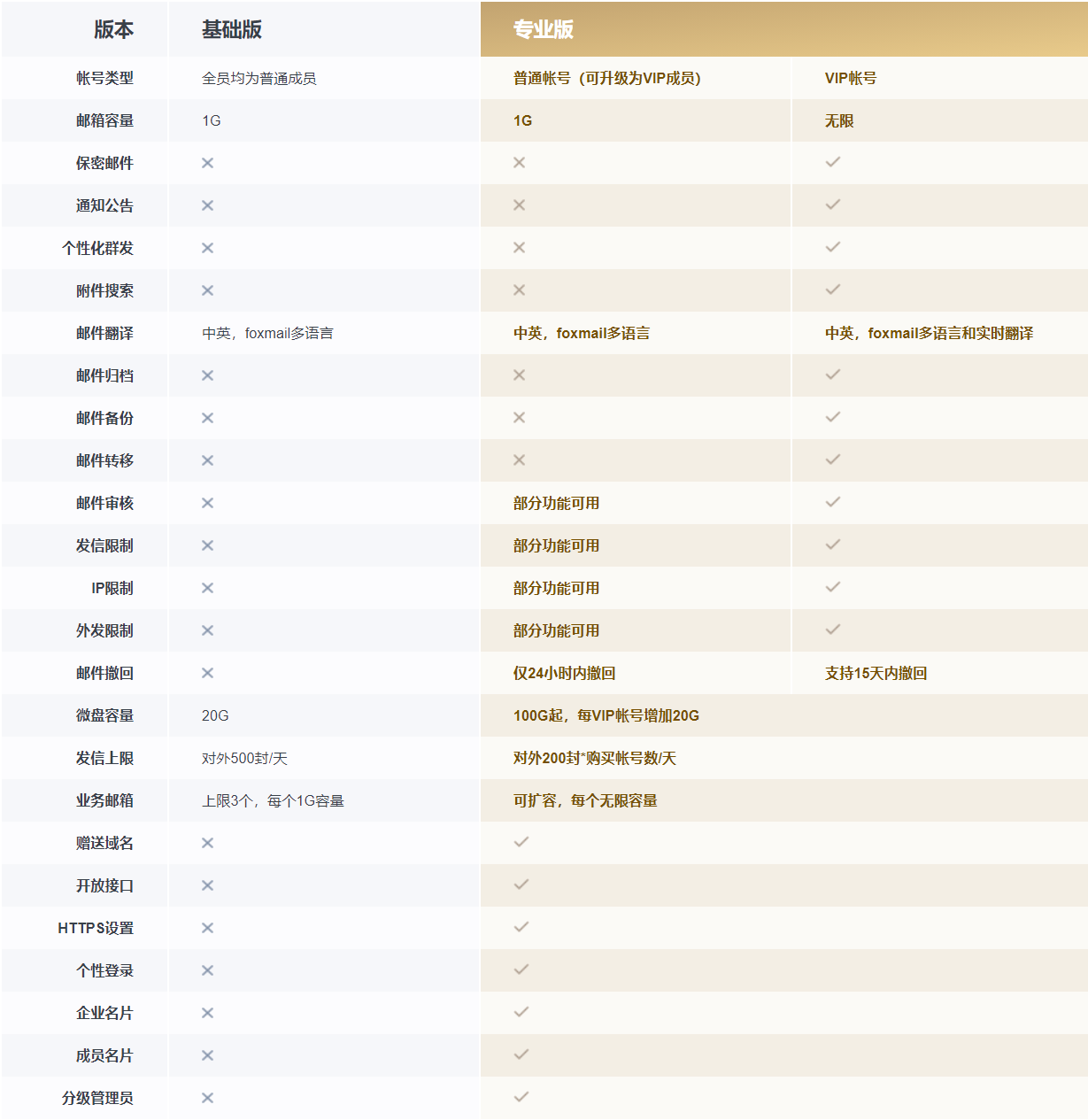Click the 专业版 checkmark for HTTPS设置
The image size is (1088, 1120).
point(521,927)
